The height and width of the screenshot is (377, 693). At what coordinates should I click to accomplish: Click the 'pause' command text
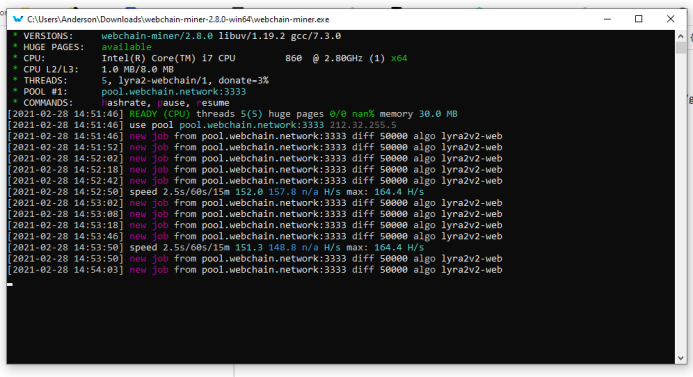point(171,103)
